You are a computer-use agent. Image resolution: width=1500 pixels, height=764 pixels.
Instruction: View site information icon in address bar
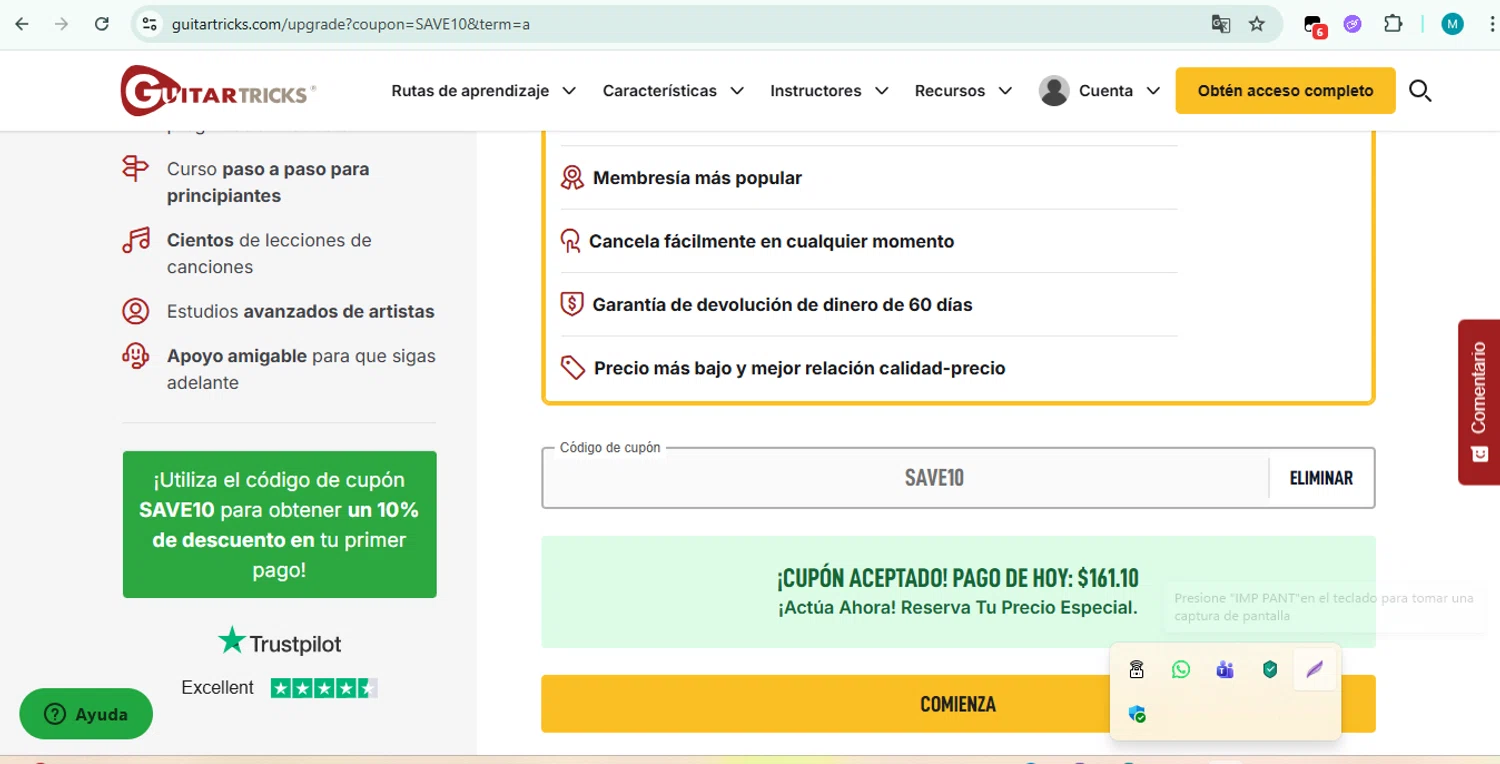pyautogui.click(x=150, y=24)
